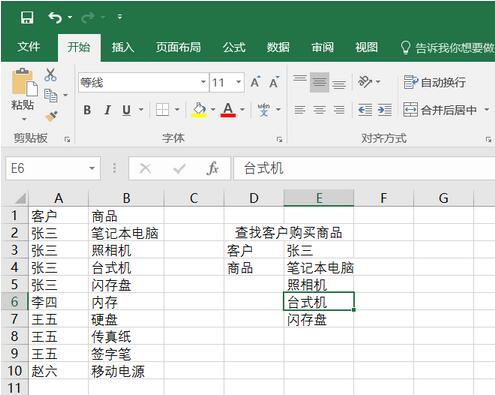Open the 公式 ribbon tab
This screenshot has width=495, height=395.
pyautogui.click(x=234, y=47)
